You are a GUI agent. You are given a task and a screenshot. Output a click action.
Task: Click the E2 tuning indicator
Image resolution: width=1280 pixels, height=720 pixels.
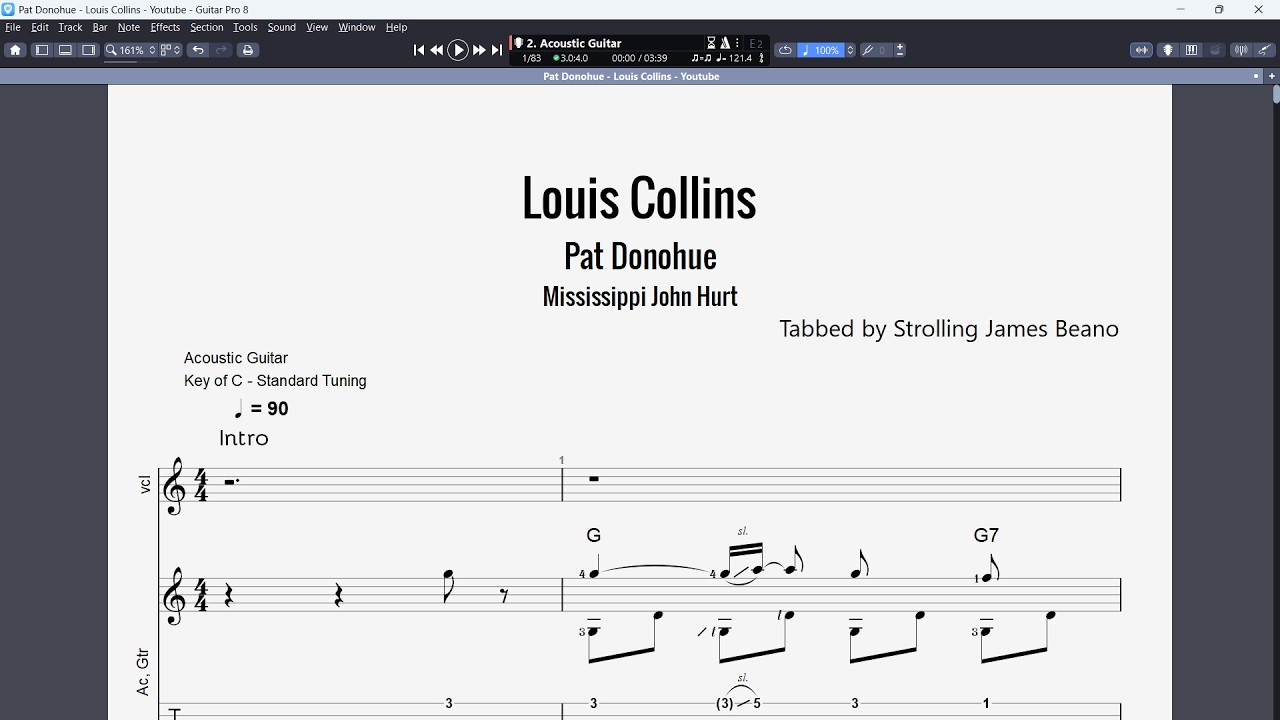pos(756,44)
